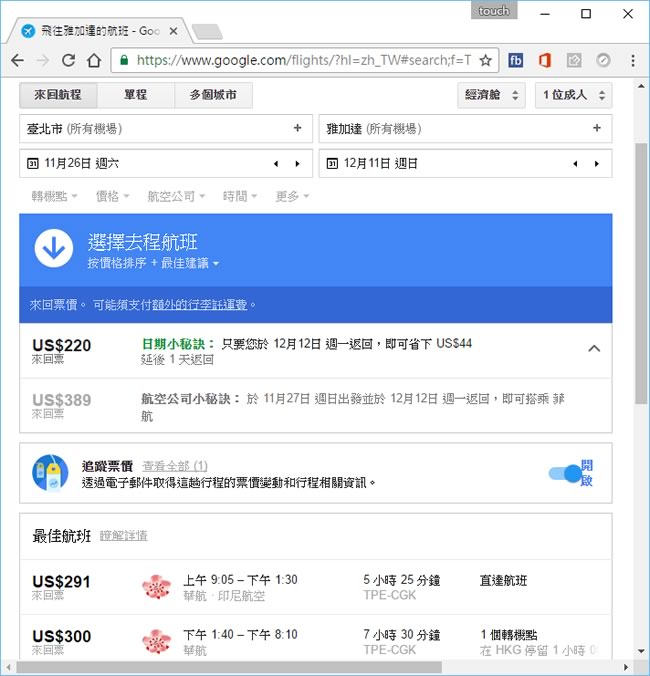The height and width of the screenshot is (676, 650).
Task: Open the Chrome three-dot menu
Action: (x=633, y=61)
